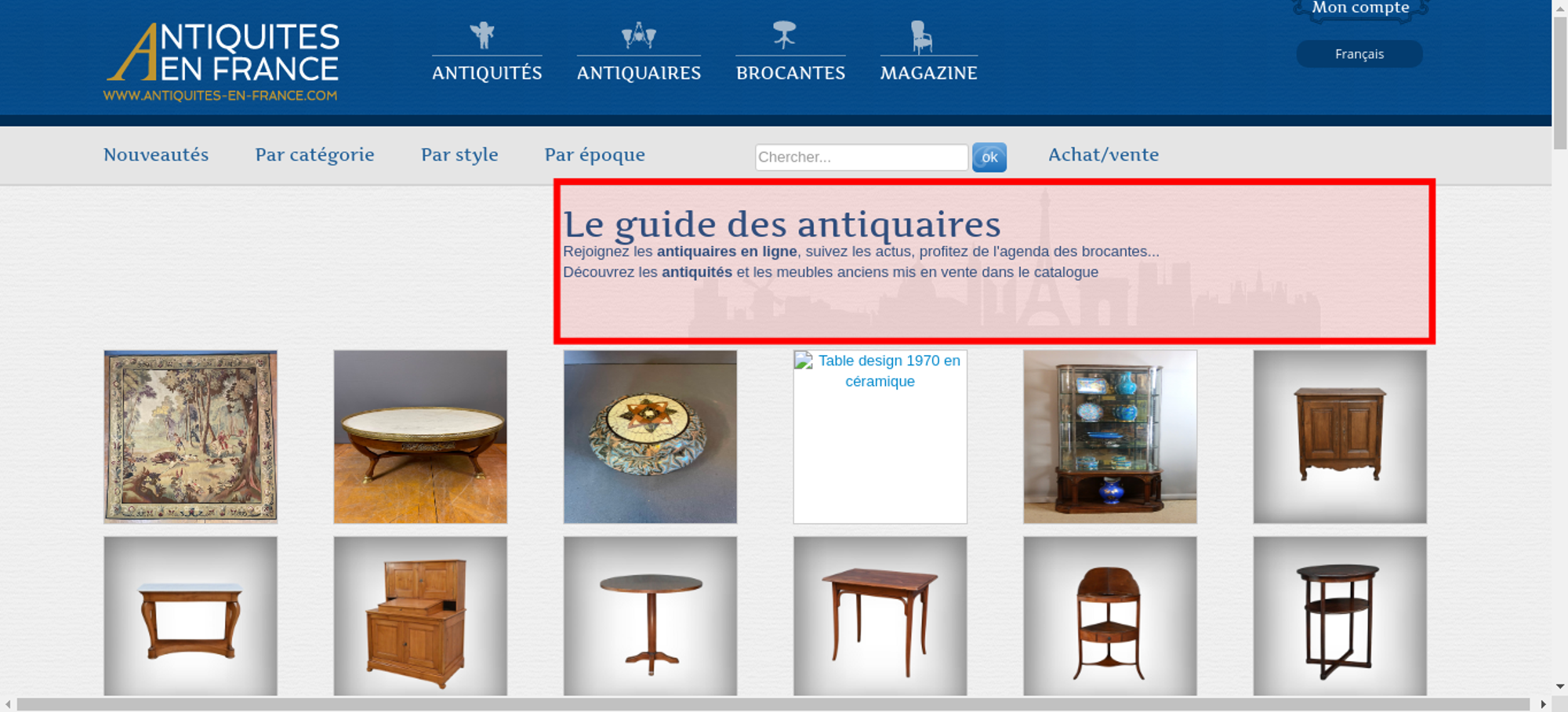This screenshot has width=1568, height=712.
Task: Click the antique dealers icon above Antiquaires
Action: point(639,35)
